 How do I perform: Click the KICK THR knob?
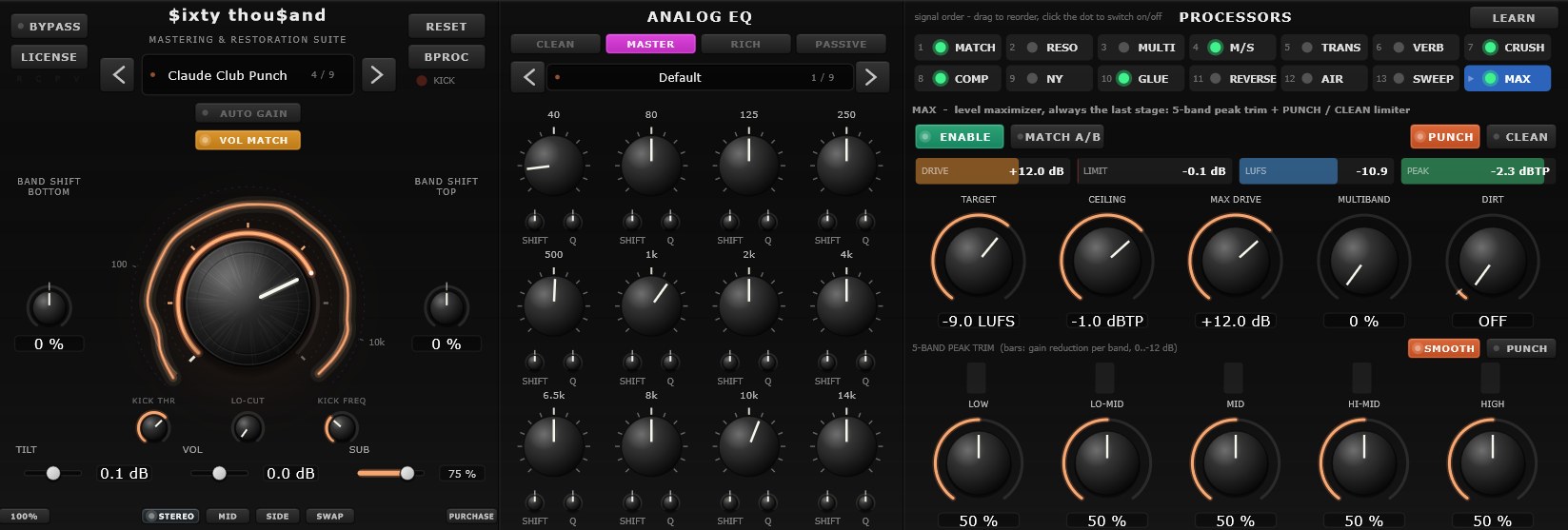tap(153, 428)
